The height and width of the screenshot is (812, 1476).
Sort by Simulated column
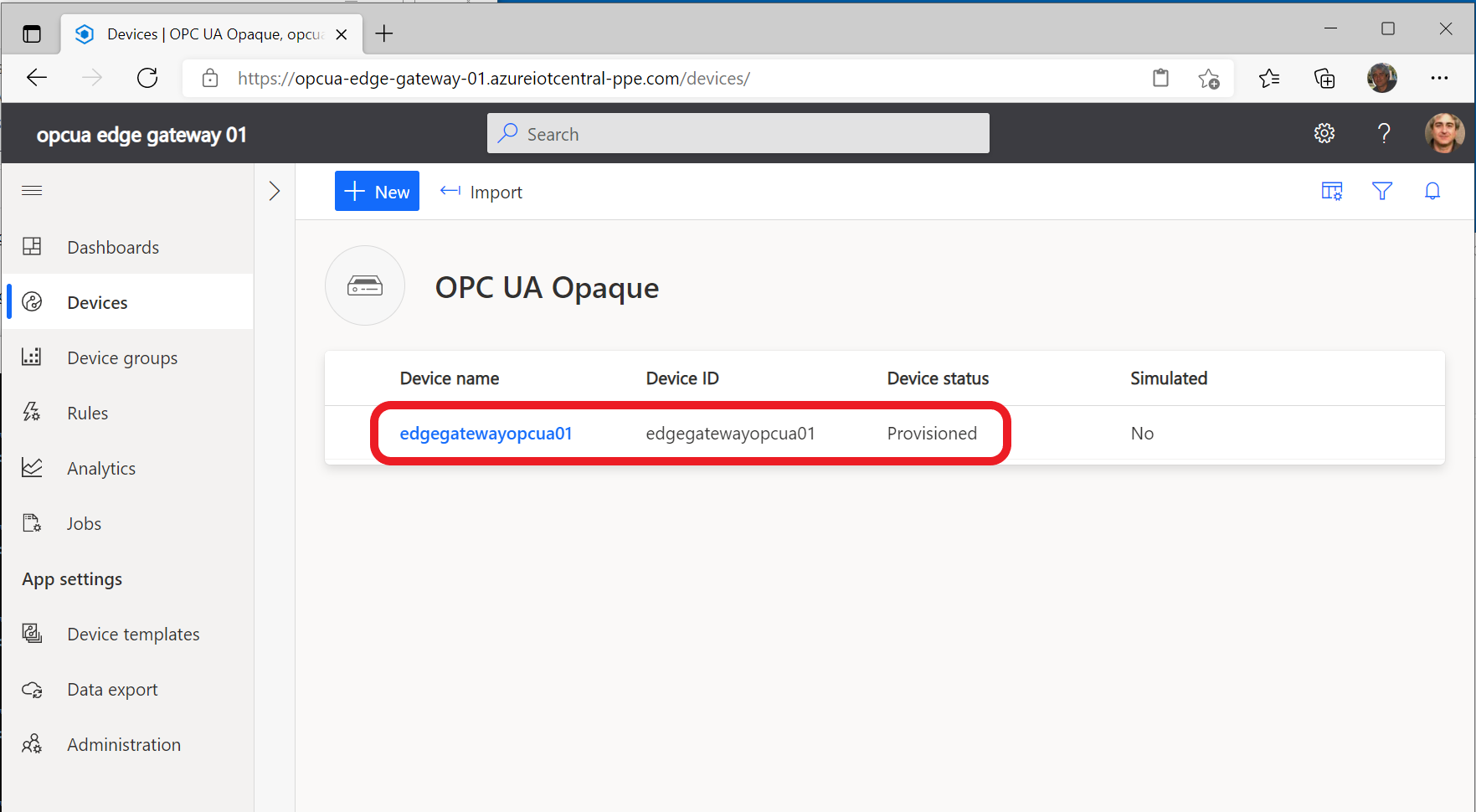pos(1169,378)
